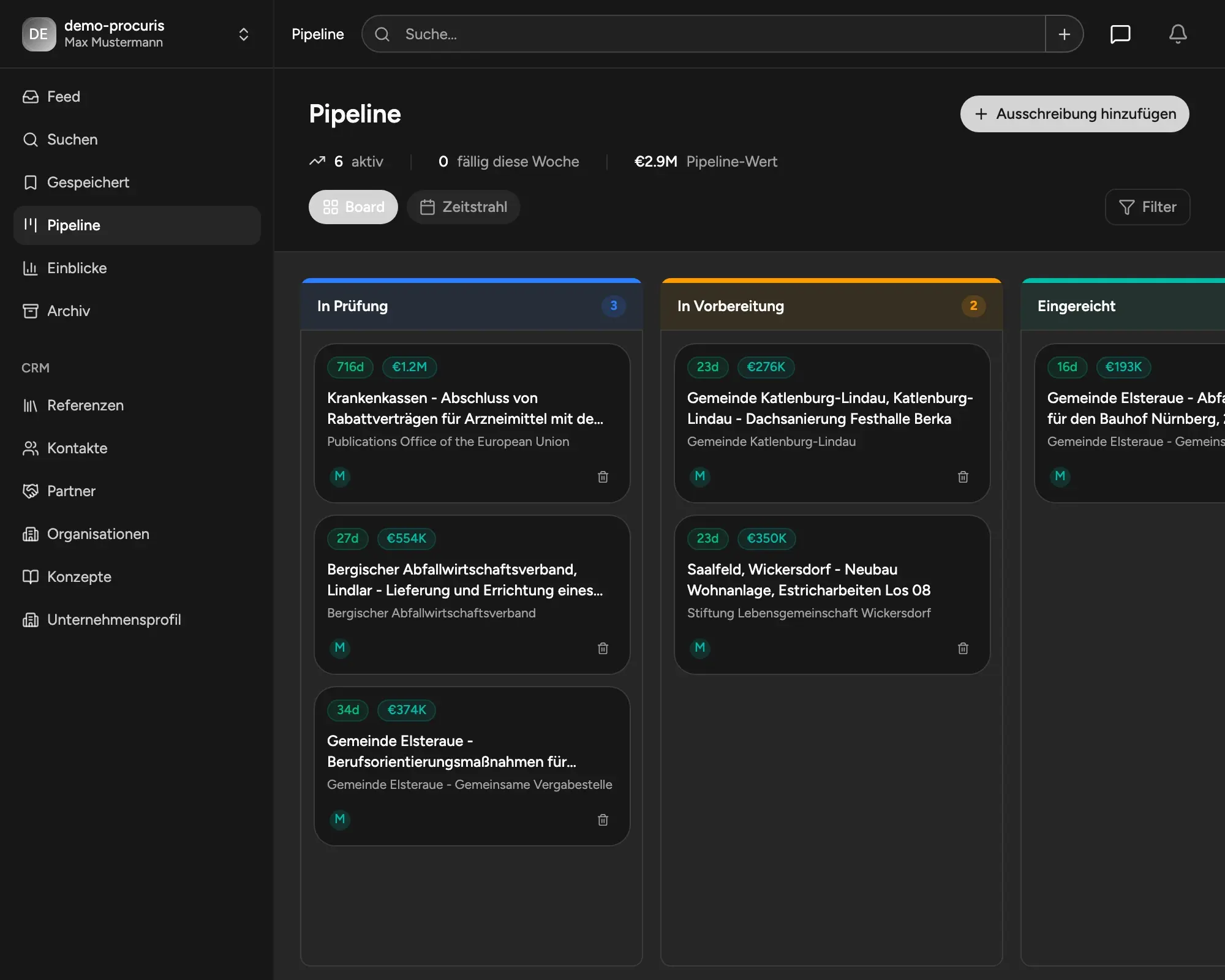
Task: Delete the Saalfeld Wickersdorf card
Action: [963, 648]
